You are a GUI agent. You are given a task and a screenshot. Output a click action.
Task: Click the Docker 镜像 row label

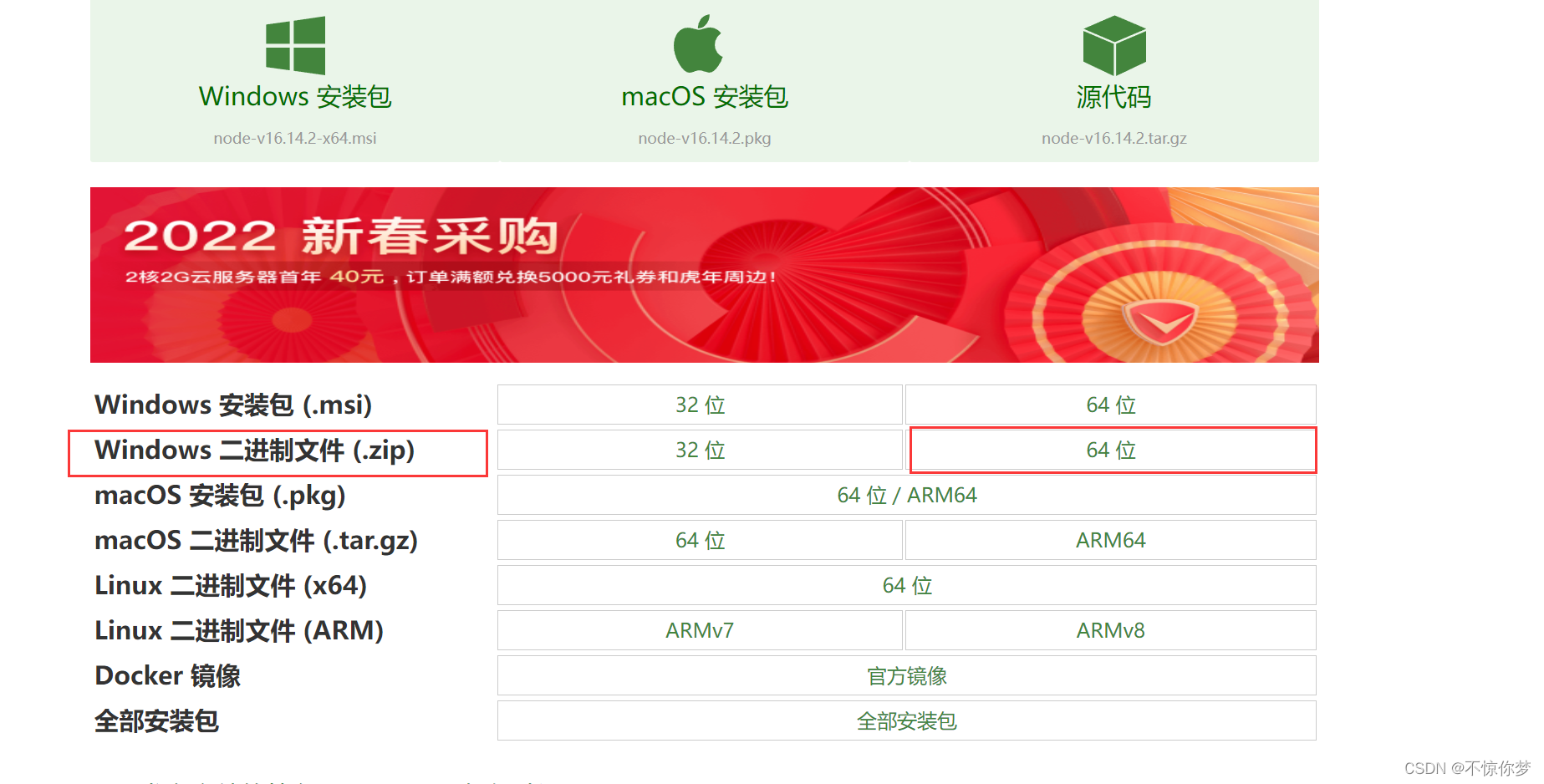[x=168, y=675]
